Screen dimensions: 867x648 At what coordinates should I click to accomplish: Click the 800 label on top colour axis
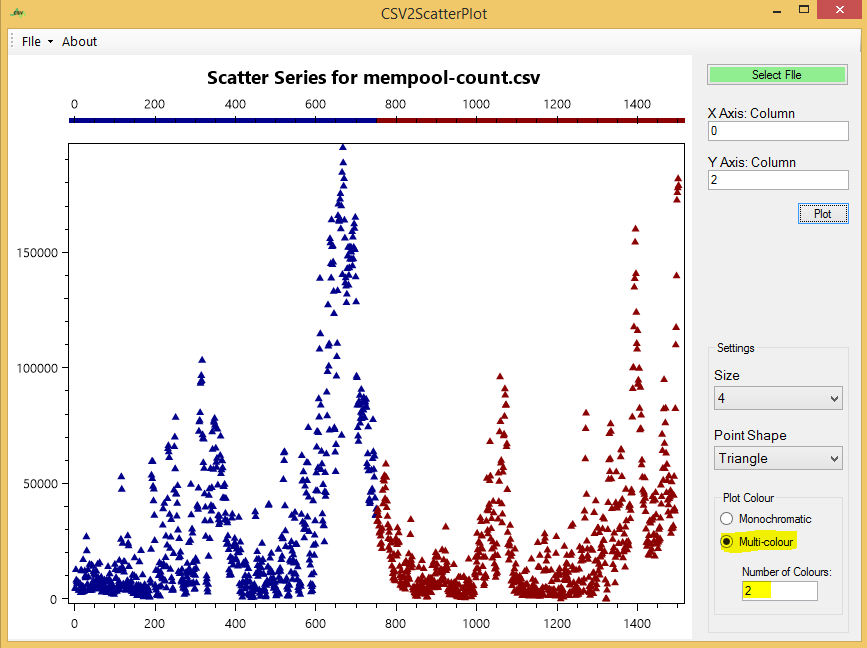click(x=395, y=104)
